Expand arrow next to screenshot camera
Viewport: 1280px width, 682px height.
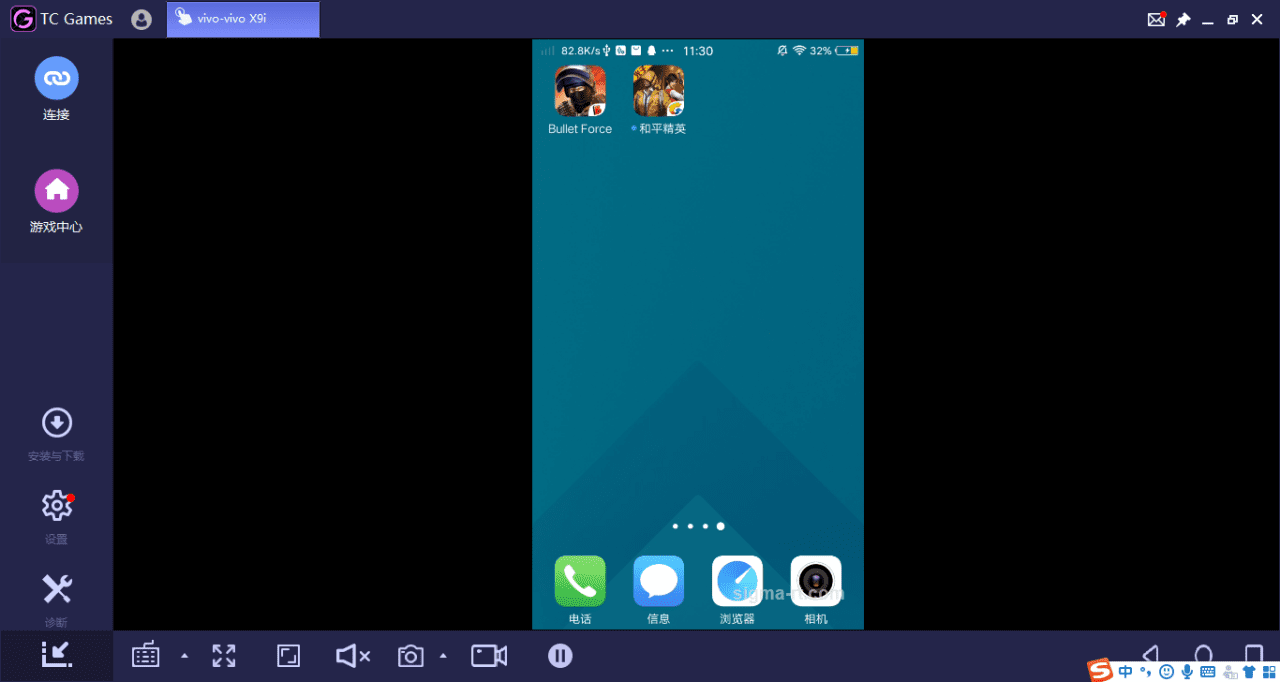point(443,656)
